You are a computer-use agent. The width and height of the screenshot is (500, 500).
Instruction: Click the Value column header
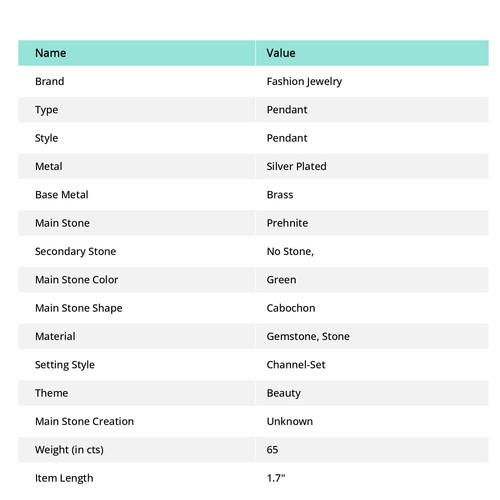coord(281,53)
